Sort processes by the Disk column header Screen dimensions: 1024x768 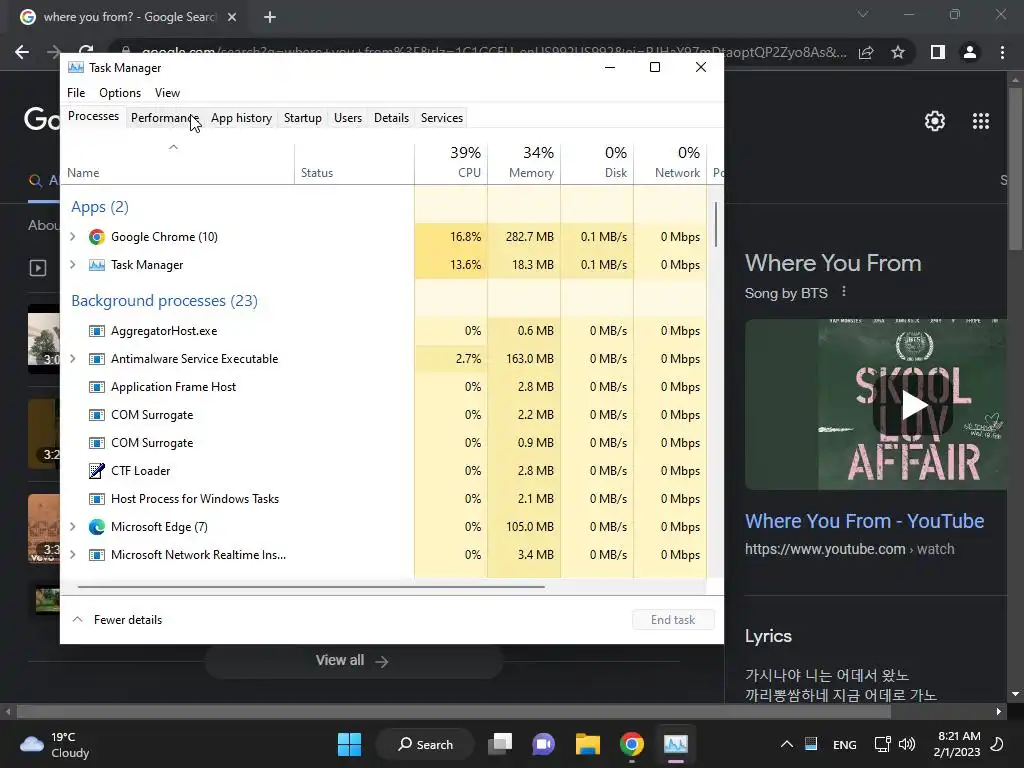pyautogui.click(x=598, y=163)
